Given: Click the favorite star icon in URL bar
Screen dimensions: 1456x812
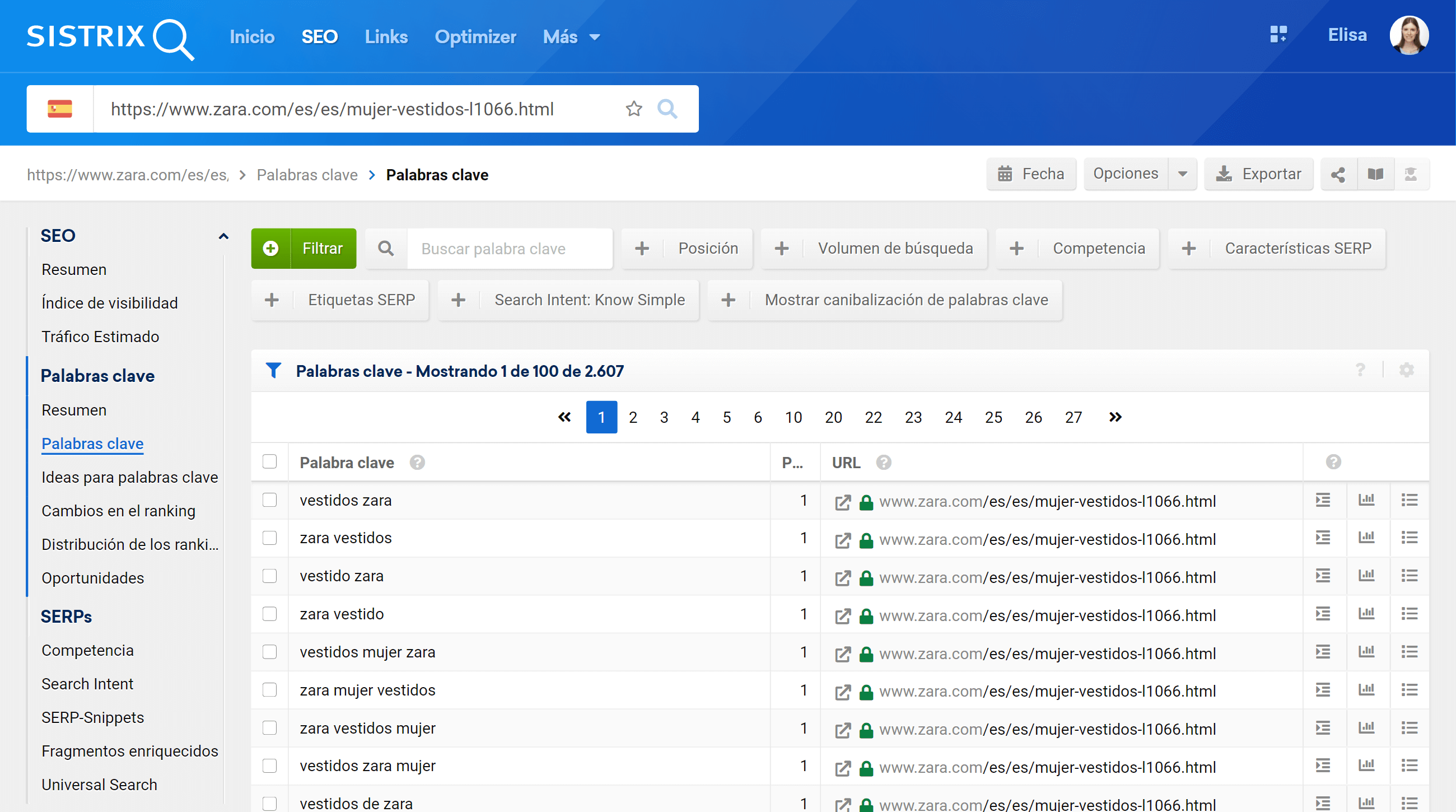Looking at the screenshot, I should click(x=633, y=109).
